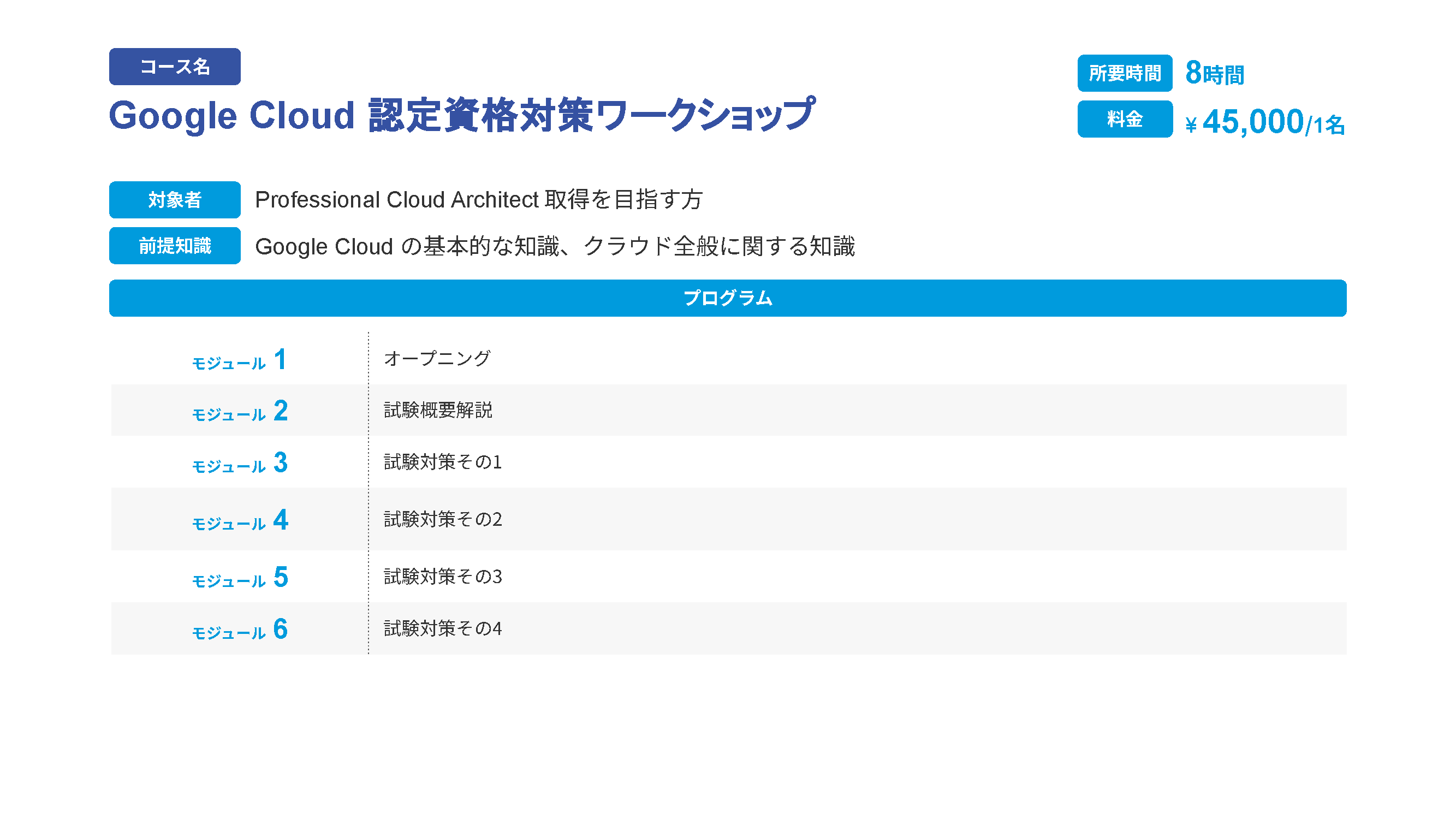
Task: Click the 試験対策その4 module entry
Action: point(443,628)
